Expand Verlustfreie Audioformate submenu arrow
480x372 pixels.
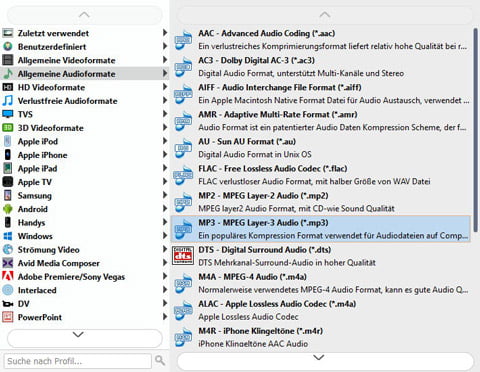coord(165,100)
